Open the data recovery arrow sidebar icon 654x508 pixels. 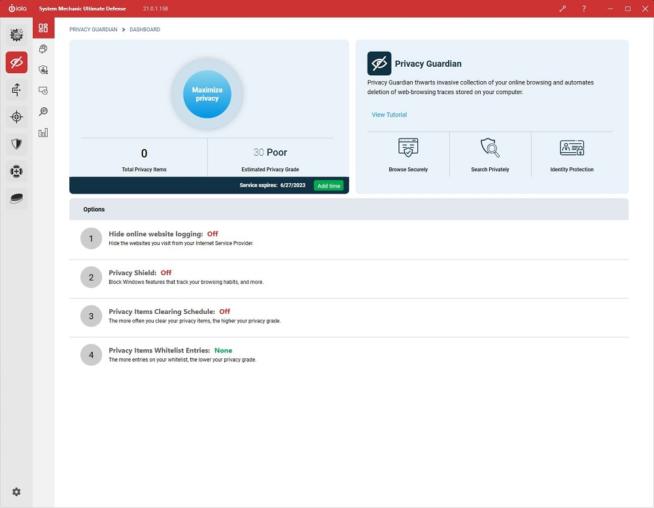tap(16, 90)
